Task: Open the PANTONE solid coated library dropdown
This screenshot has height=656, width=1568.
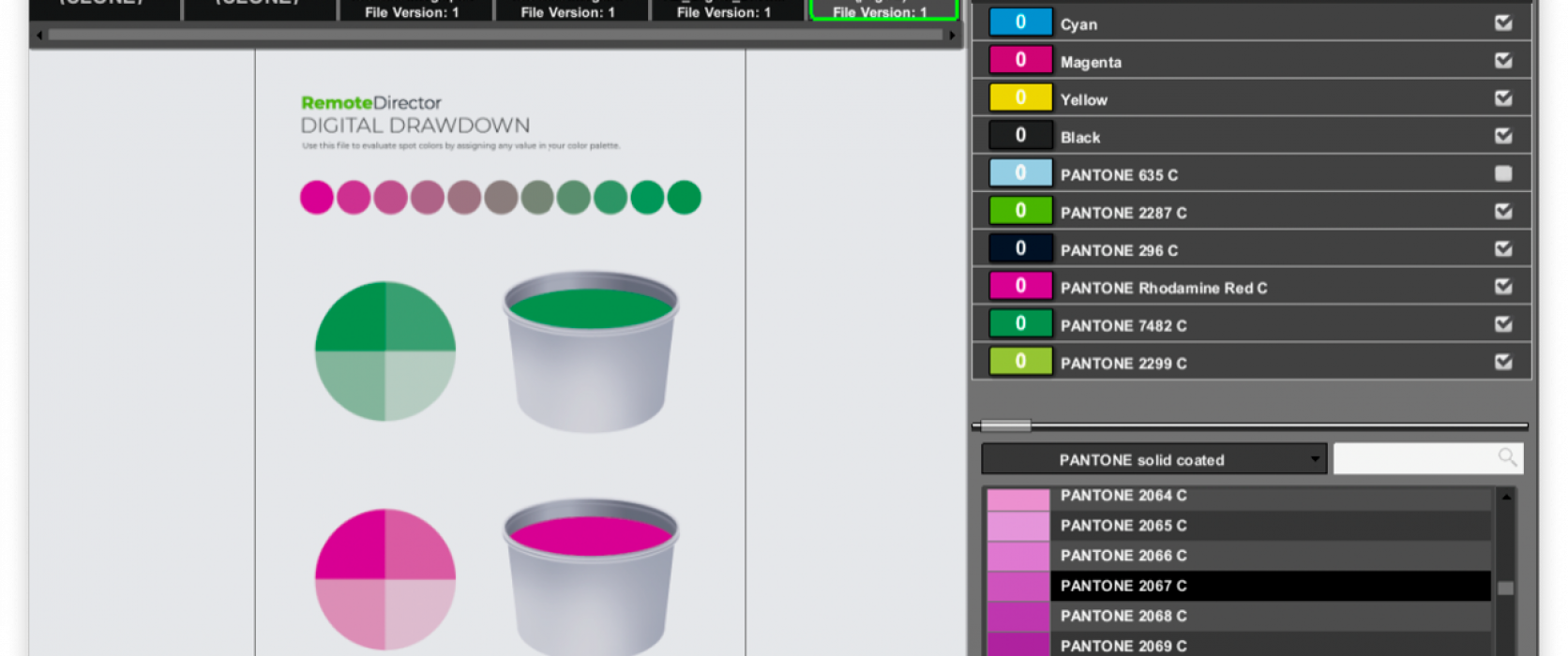Action: coord(1153,459)
